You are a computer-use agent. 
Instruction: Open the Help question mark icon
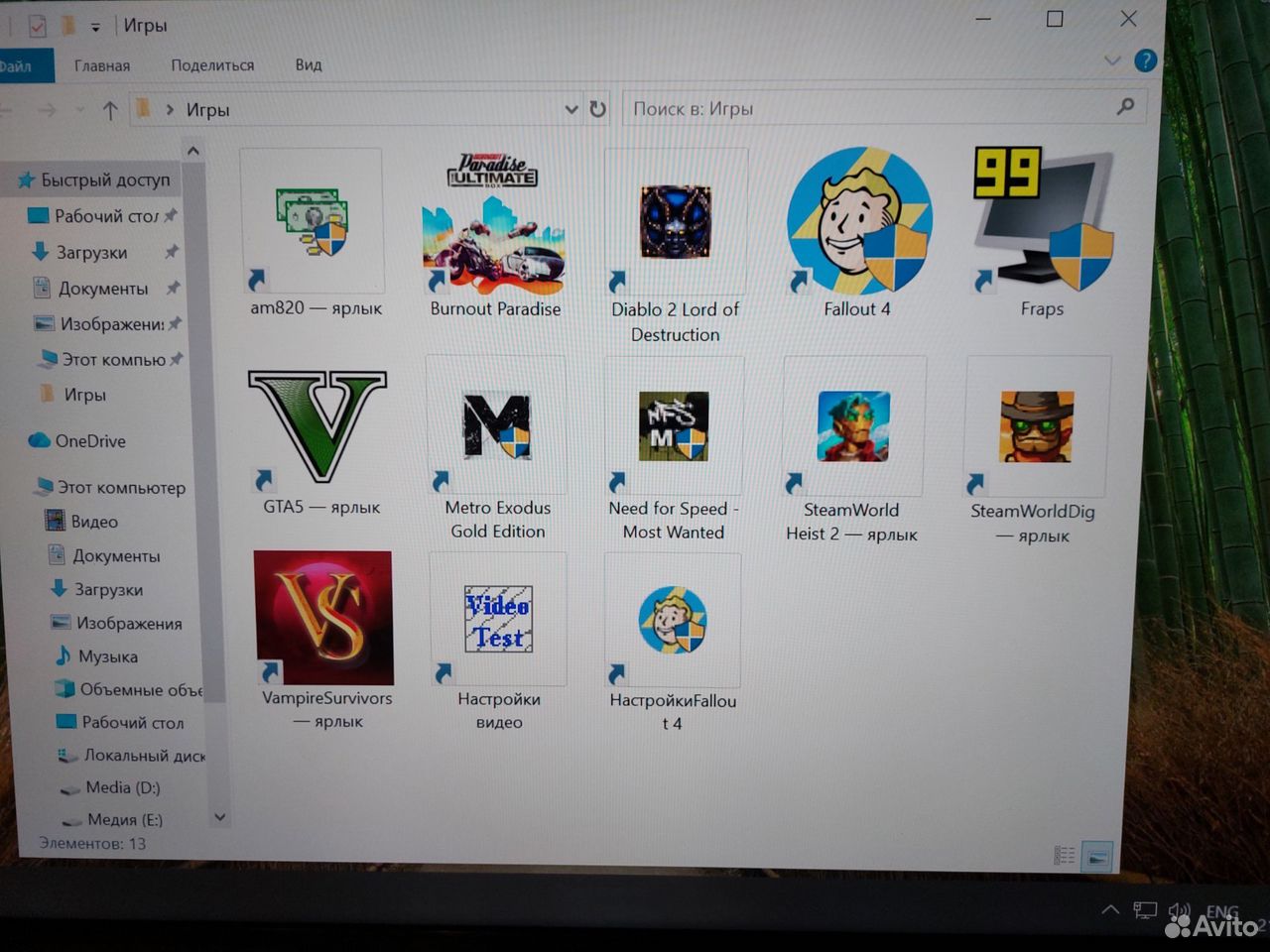point(1145,61)
